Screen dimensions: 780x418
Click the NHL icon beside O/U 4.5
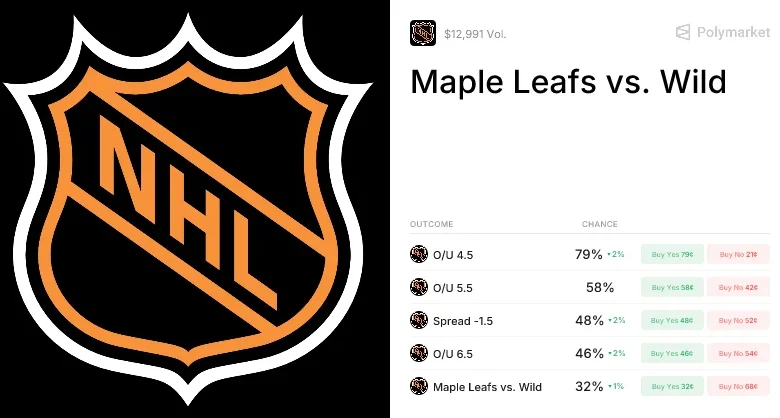point(419,254)
